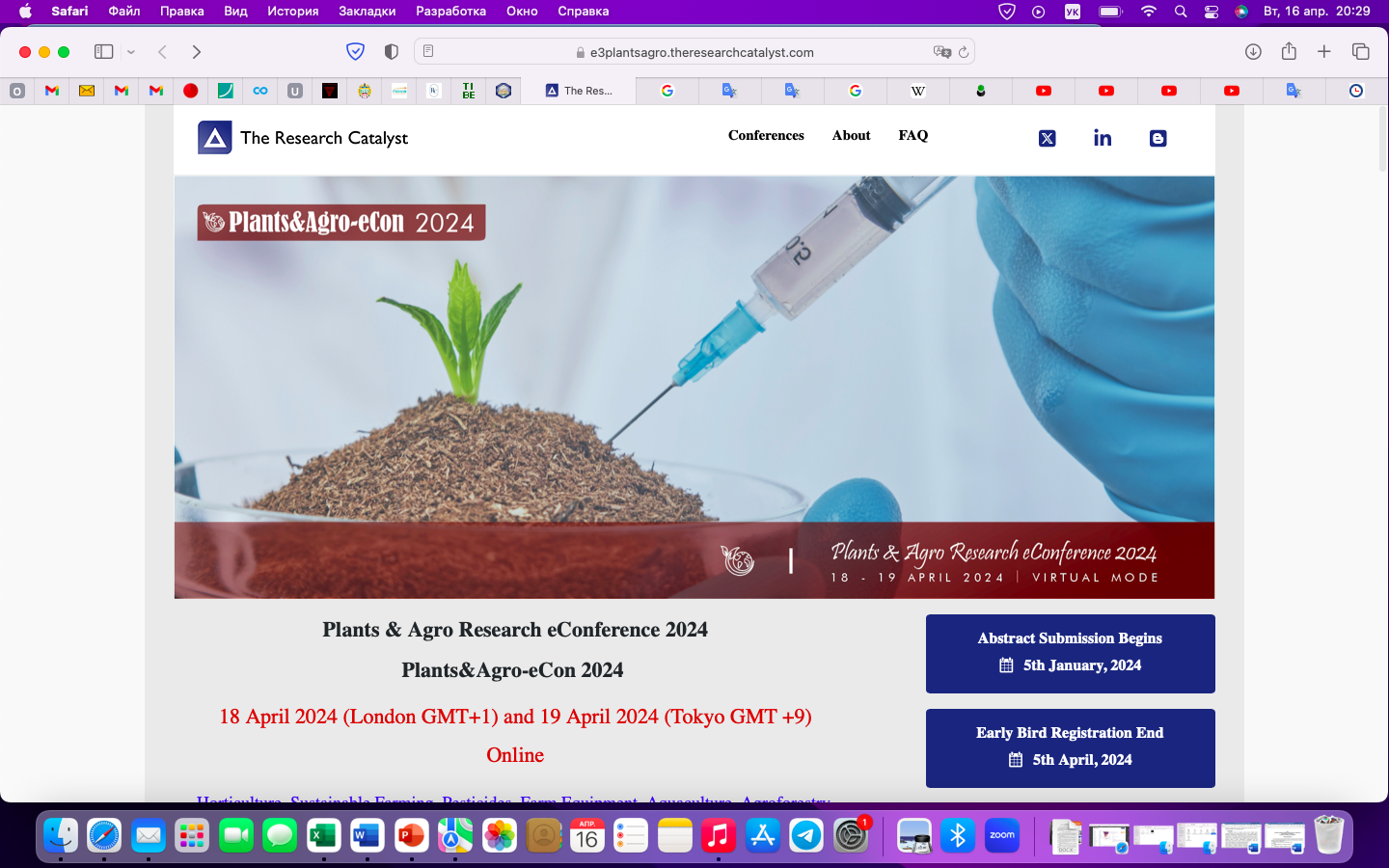Open the Conferences nav link
This screenshot has width=1389, height=868.
click(766, 136)
